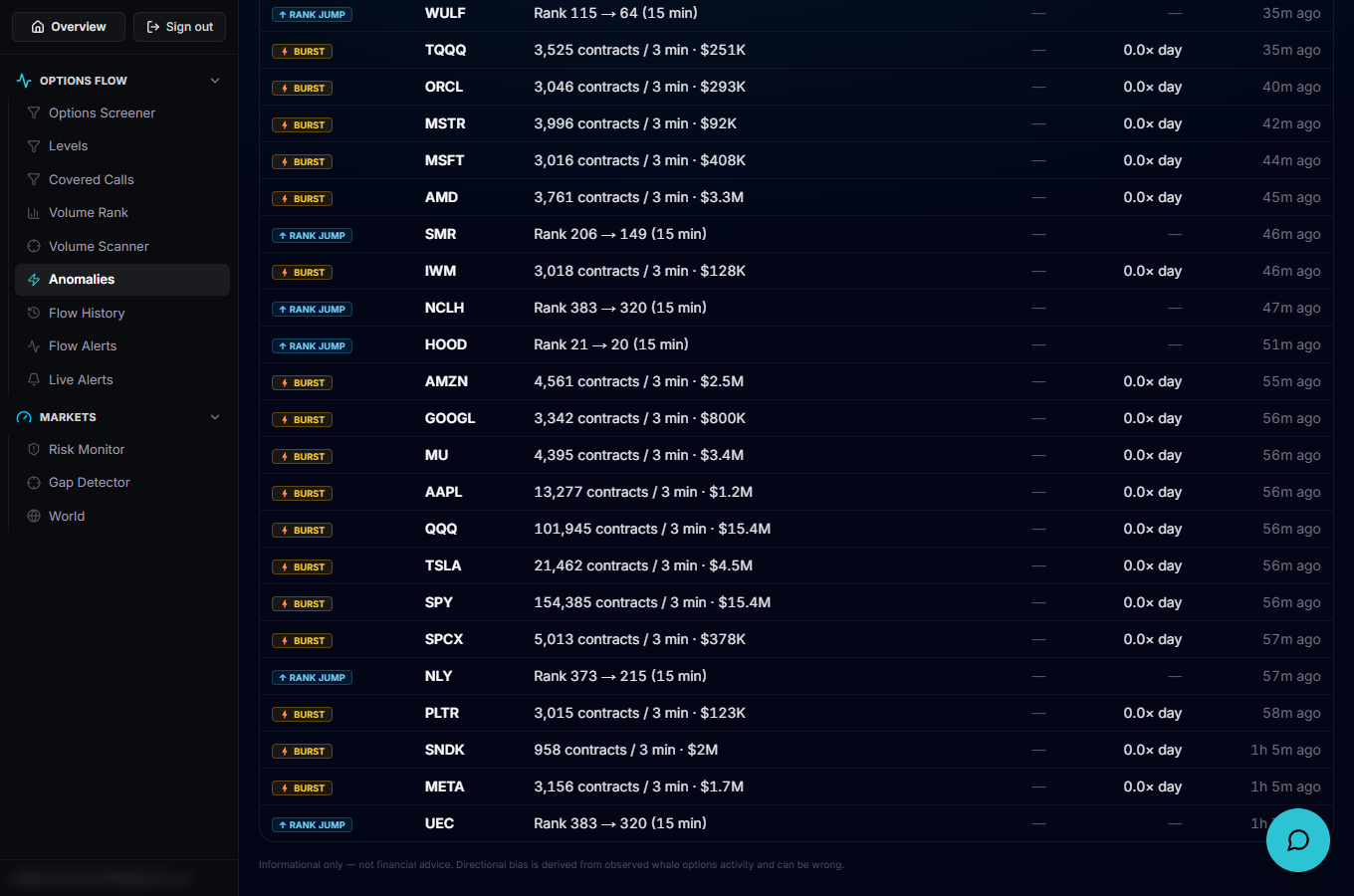Select Flow History in sidebar
This screenshot has height=896, width=1354.
[x=122, y=314]
